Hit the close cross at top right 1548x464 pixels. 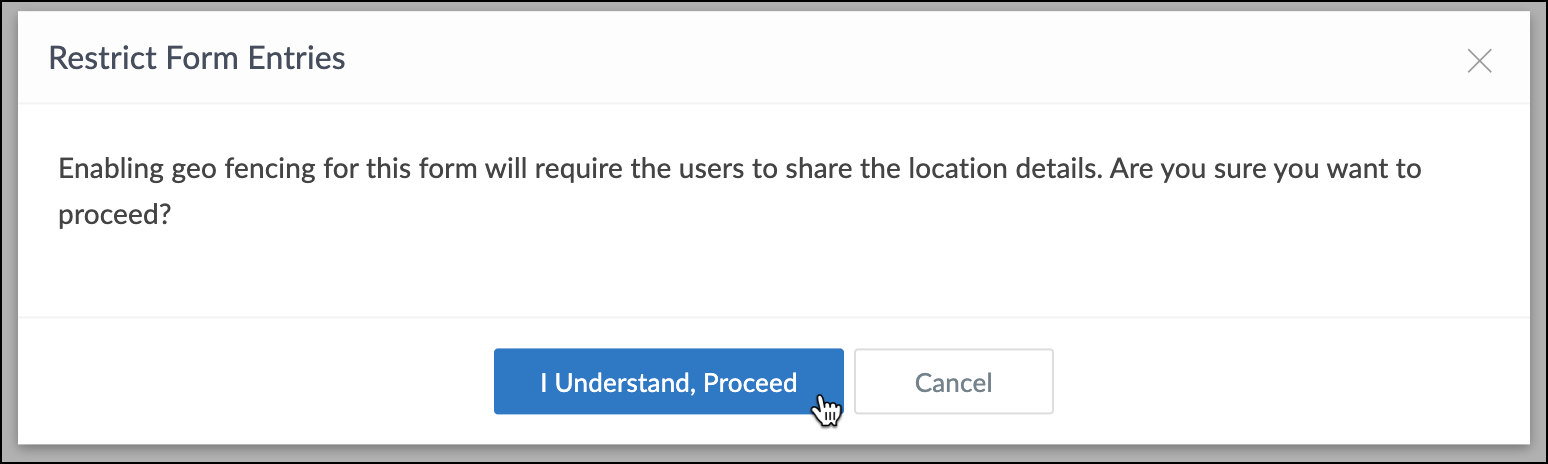pyautogui.click(x=1479, y=61)
